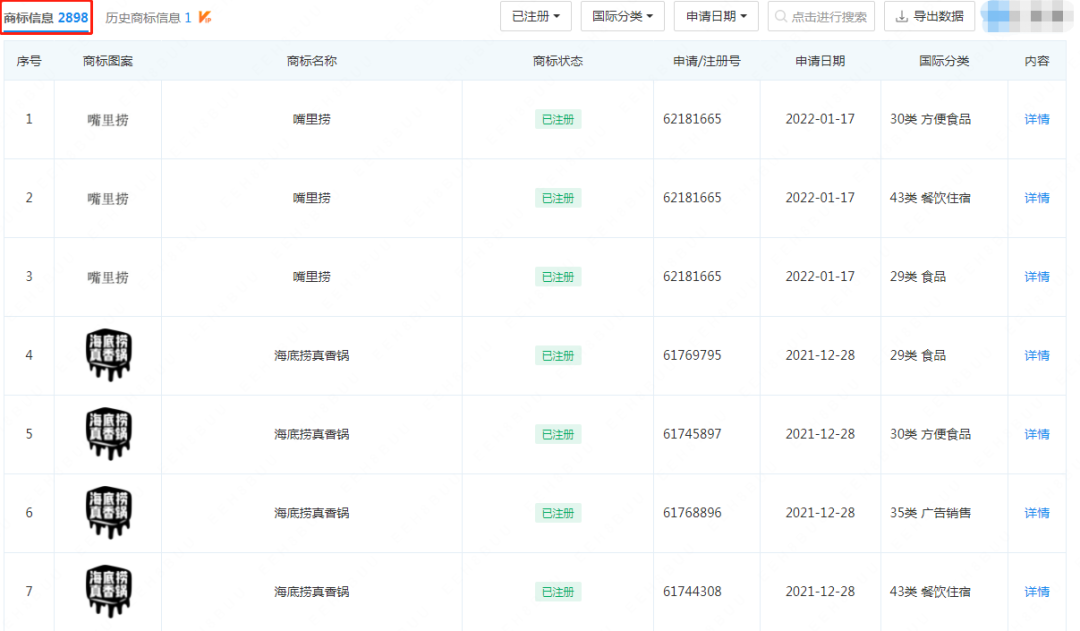1080x631 pixels.
Task: Click the 已注册 status badge in row 1
Action: [558, 119]
